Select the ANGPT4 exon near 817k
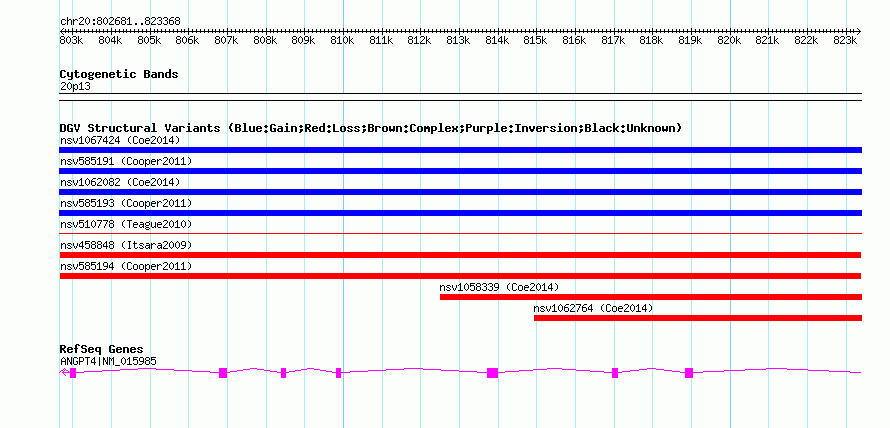This screenshot has width=890, height=428. click(x=615, y=372)
